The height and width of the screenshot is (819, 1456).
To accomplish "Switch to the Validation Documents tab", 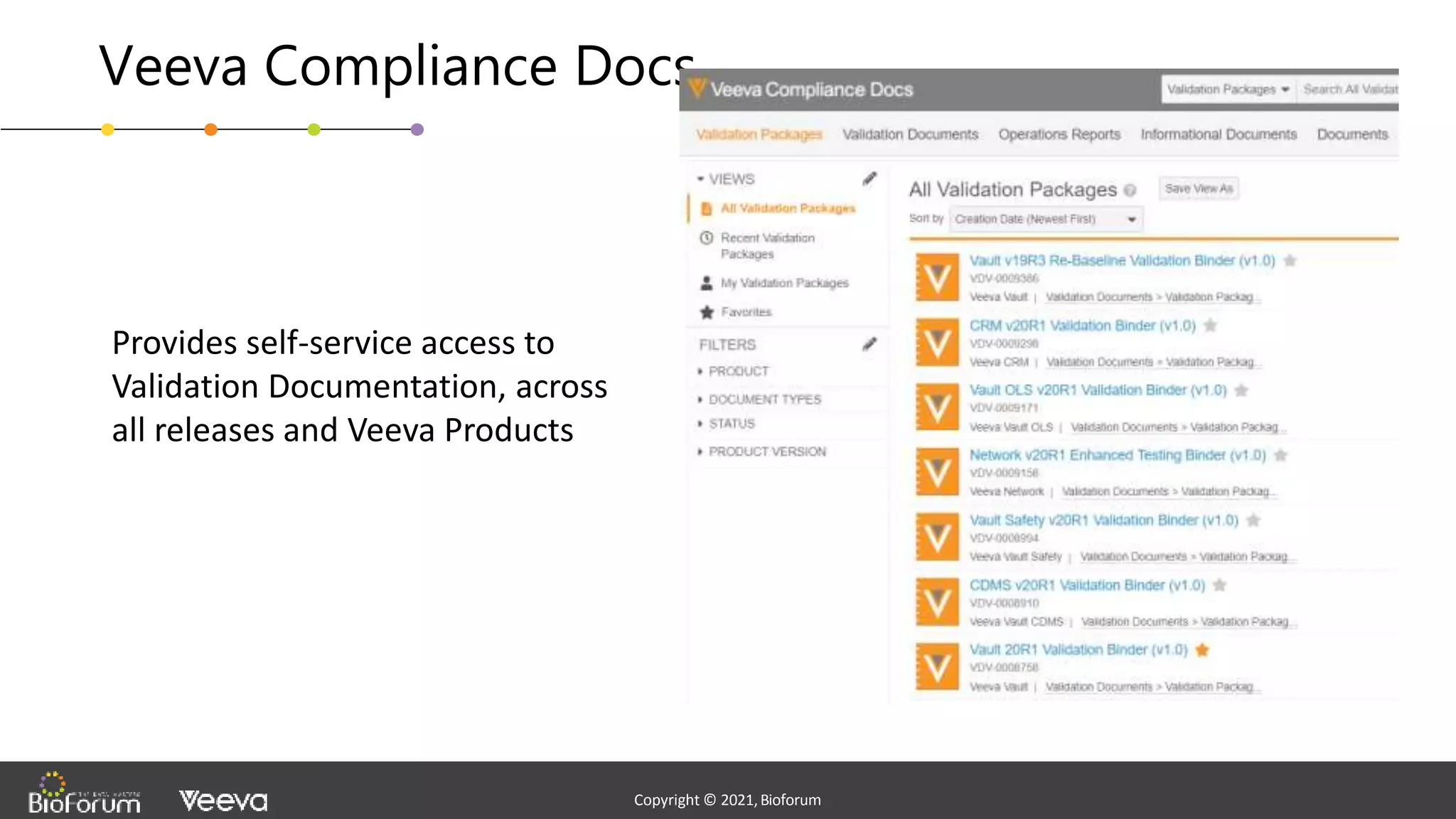I will pyautogui.click(x=910, y=134).
